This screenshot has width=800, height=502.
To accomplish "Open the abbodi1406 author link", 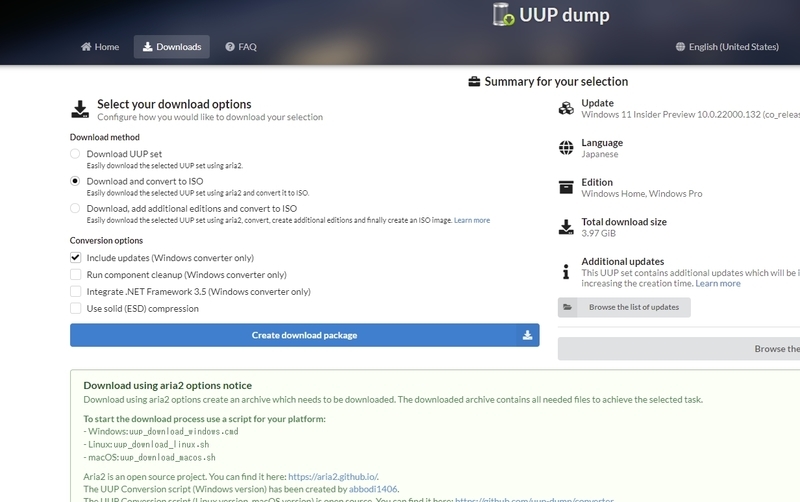I will [x=373, y=489].
